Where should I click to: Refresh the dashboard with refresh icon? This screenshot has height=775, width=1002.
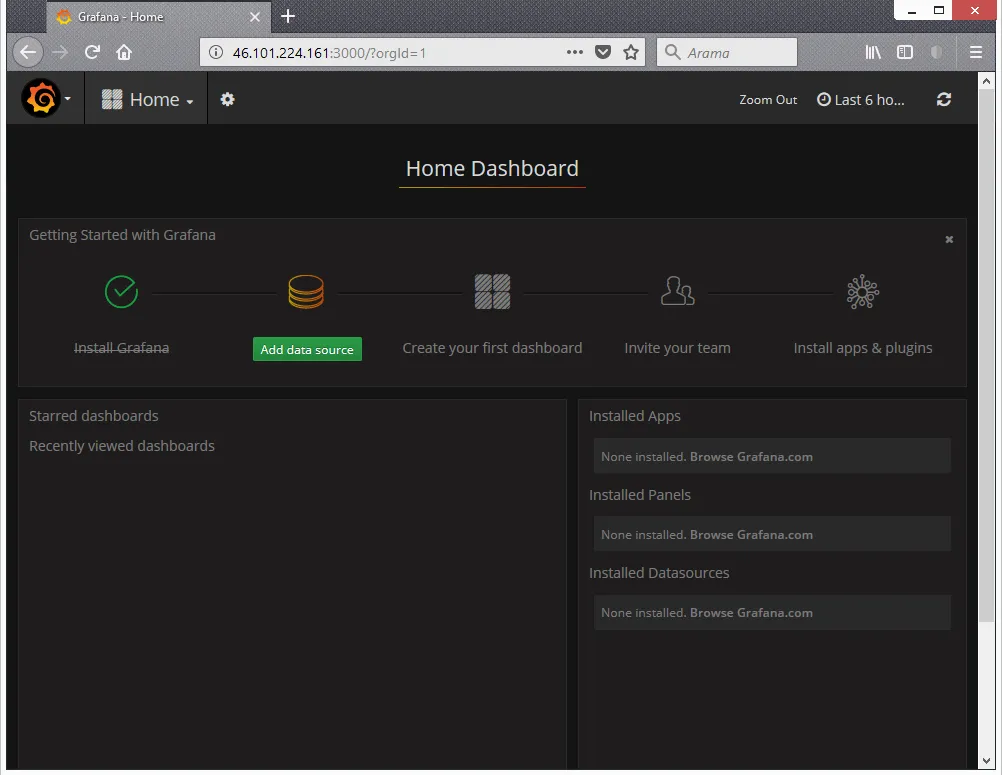click(x=944, y=99)
